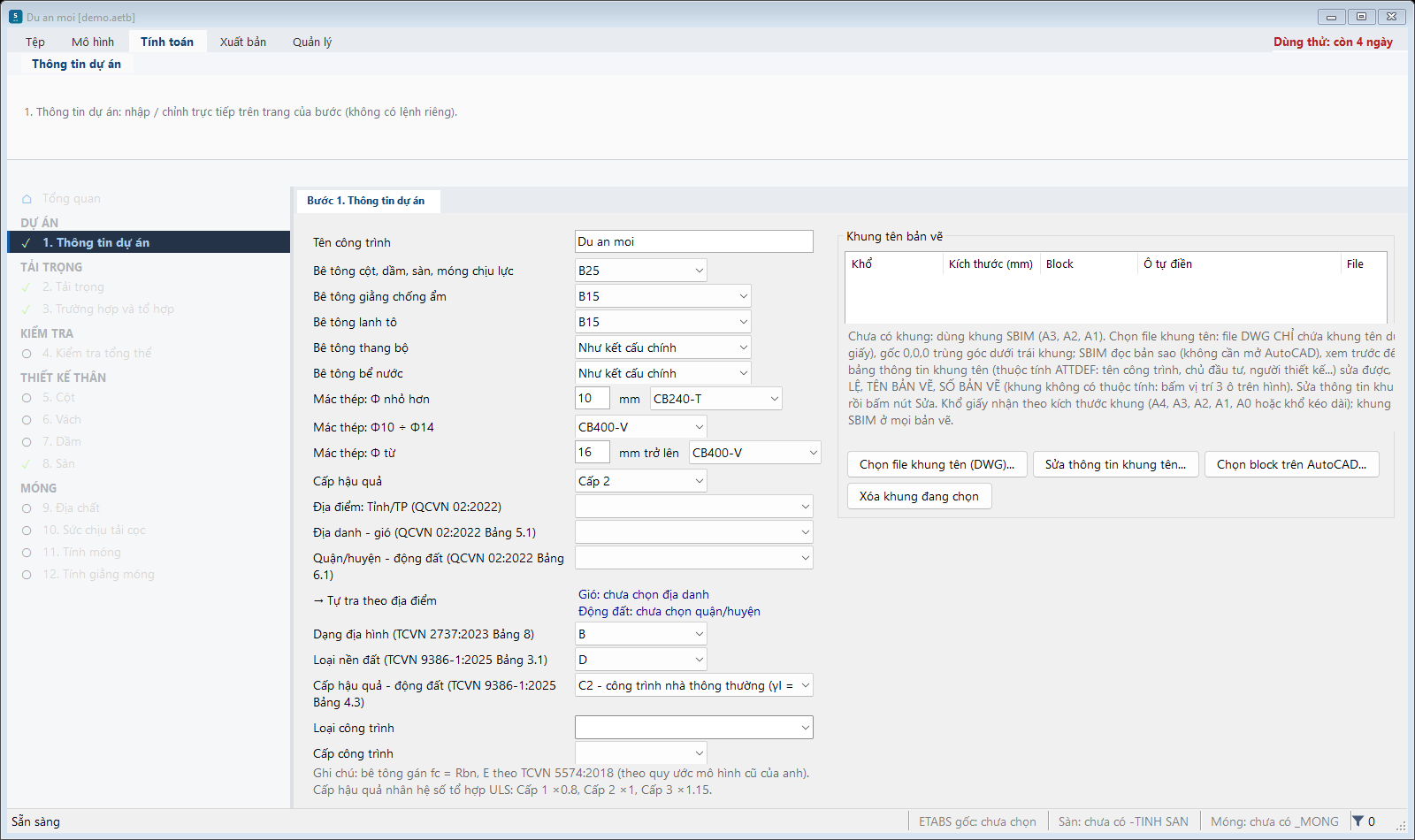
Task: Open the CB240-T steel grade dropdown
Action: pos(716,399)
